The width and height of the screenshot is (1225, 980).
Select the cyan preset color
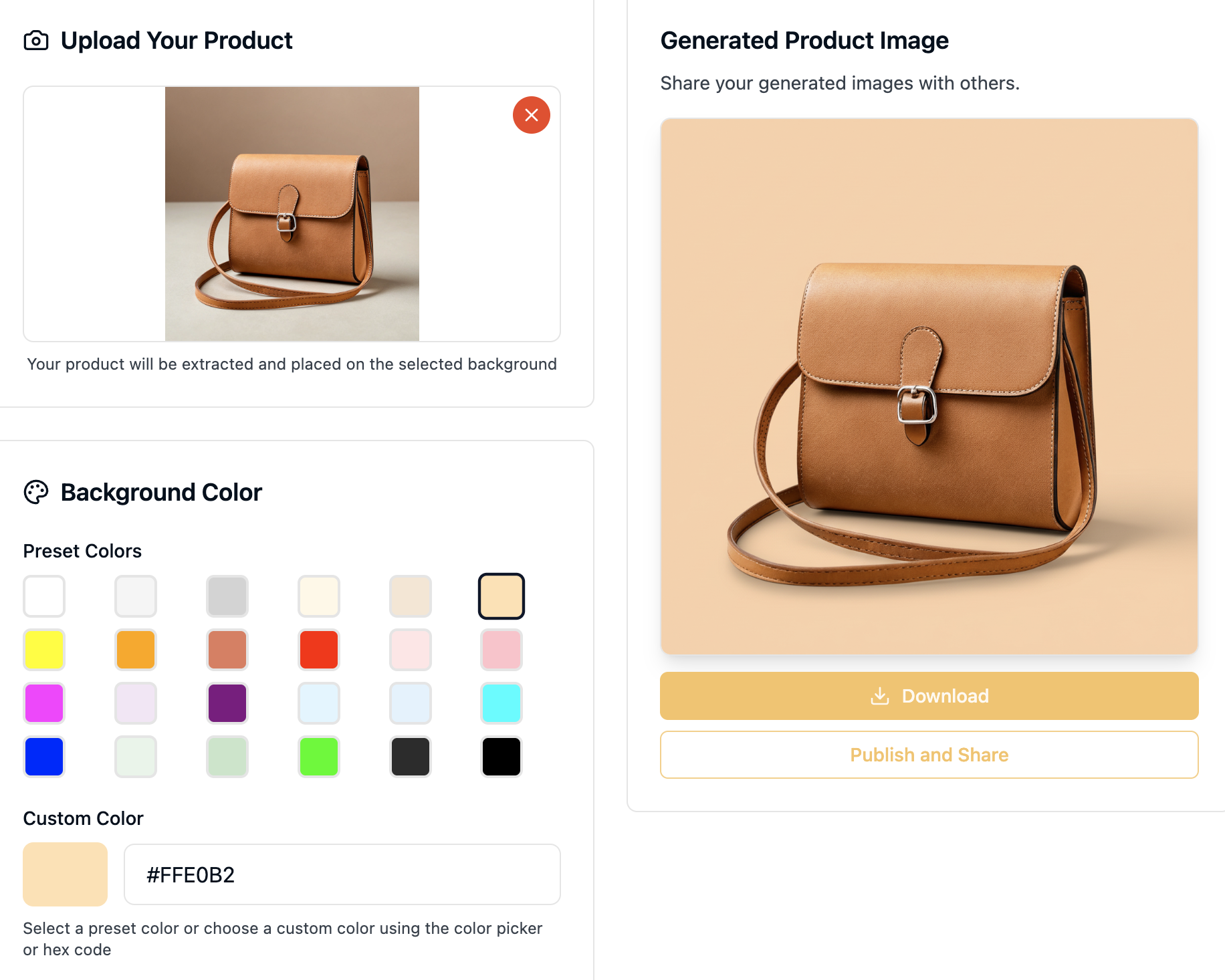501,703
